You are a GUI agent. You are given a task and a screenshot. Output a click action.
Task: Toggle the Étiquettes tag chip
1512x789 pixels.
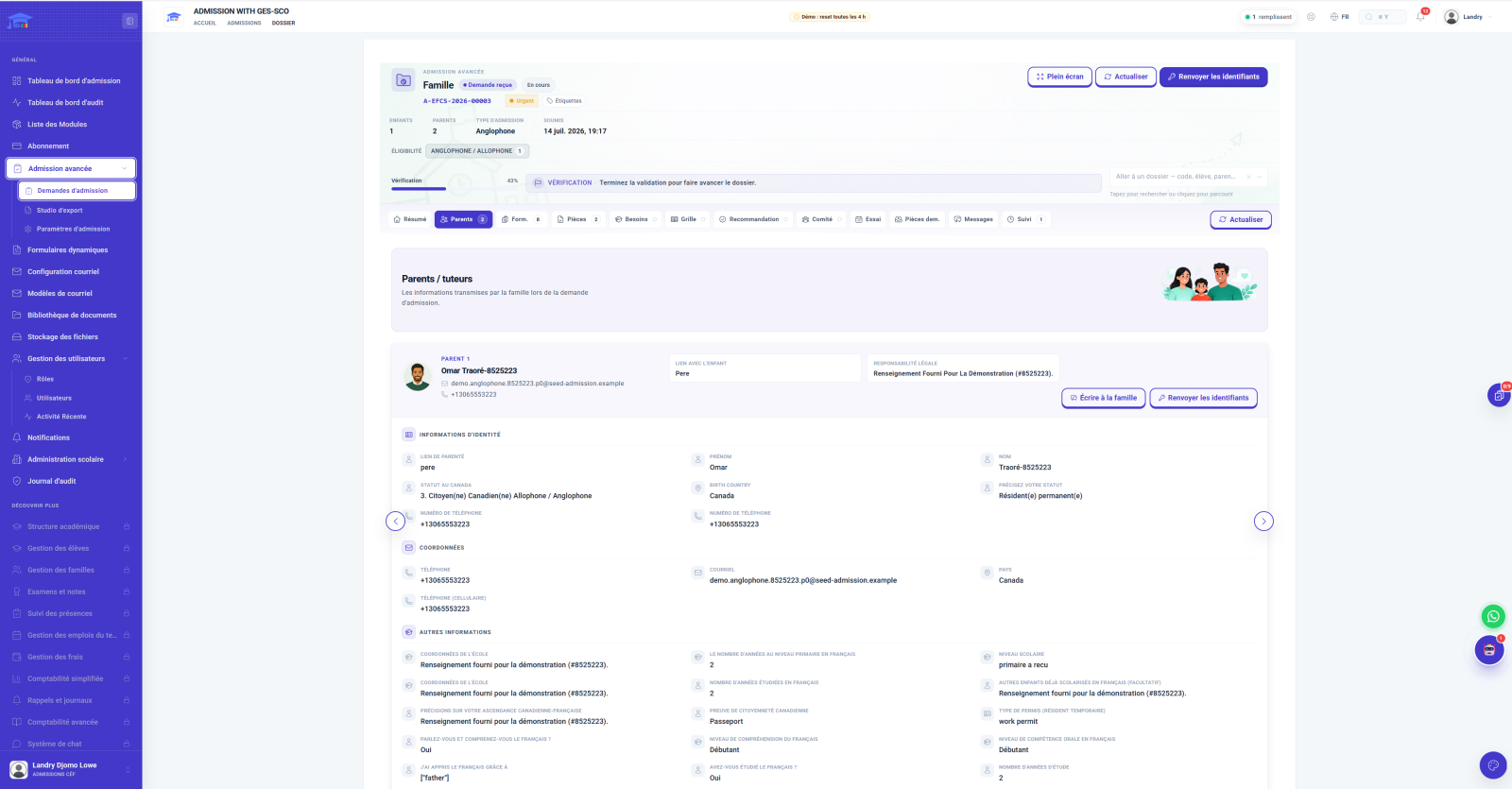565,100
